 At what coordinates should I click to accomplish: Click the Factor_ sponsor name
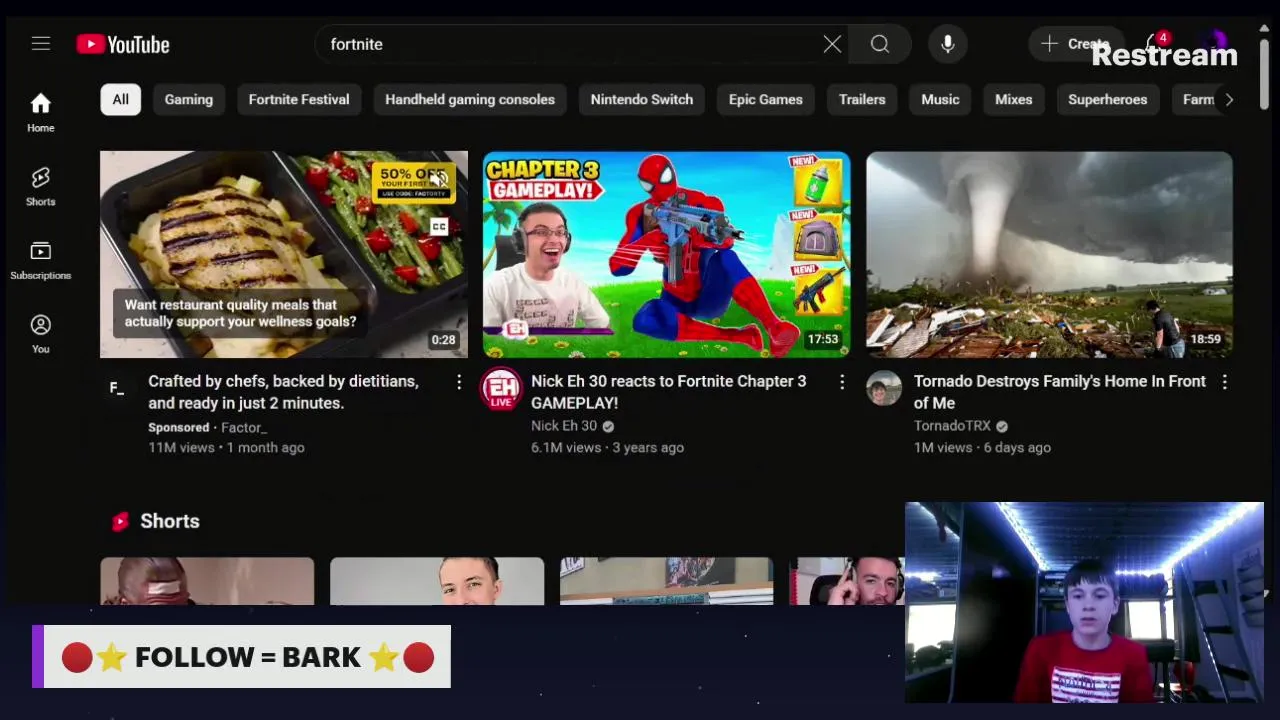[x=244, y=428]
